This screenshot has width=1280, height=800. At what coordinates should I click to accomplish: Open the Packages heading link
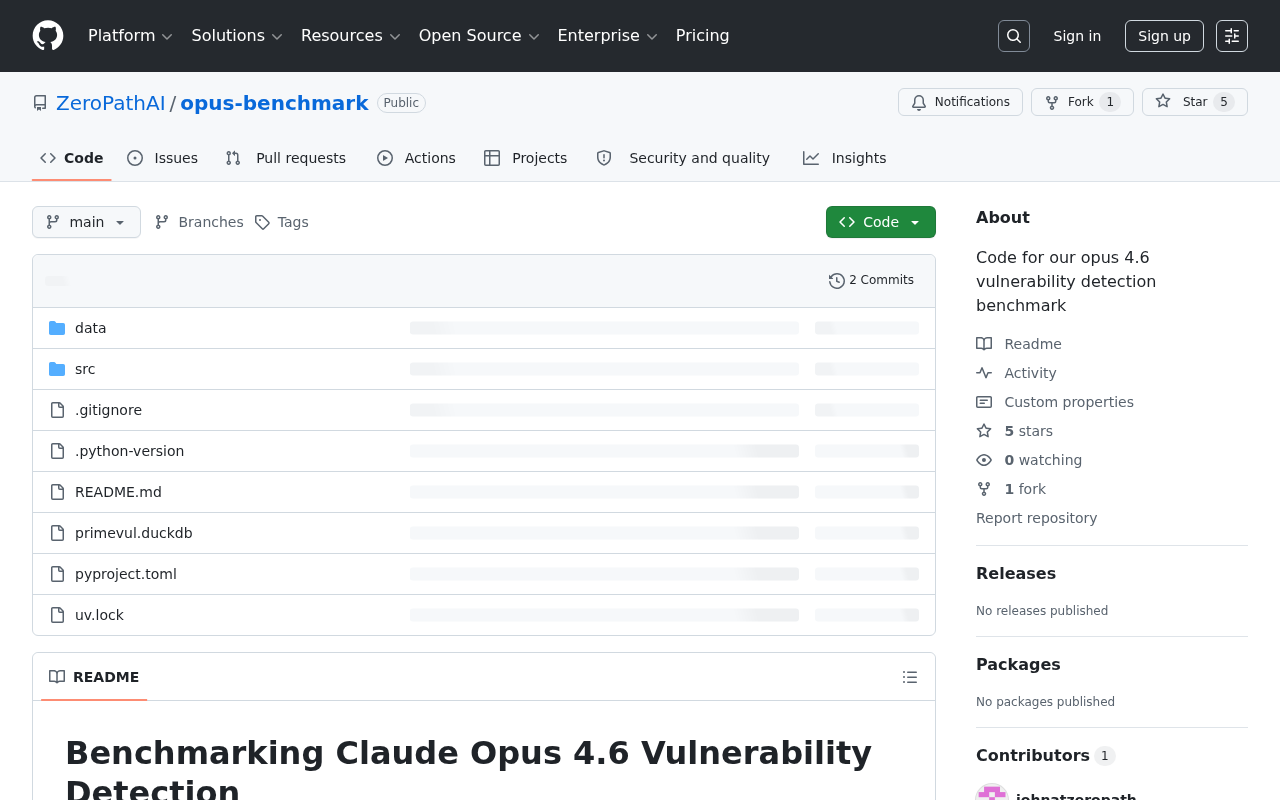click(1018, 664)
